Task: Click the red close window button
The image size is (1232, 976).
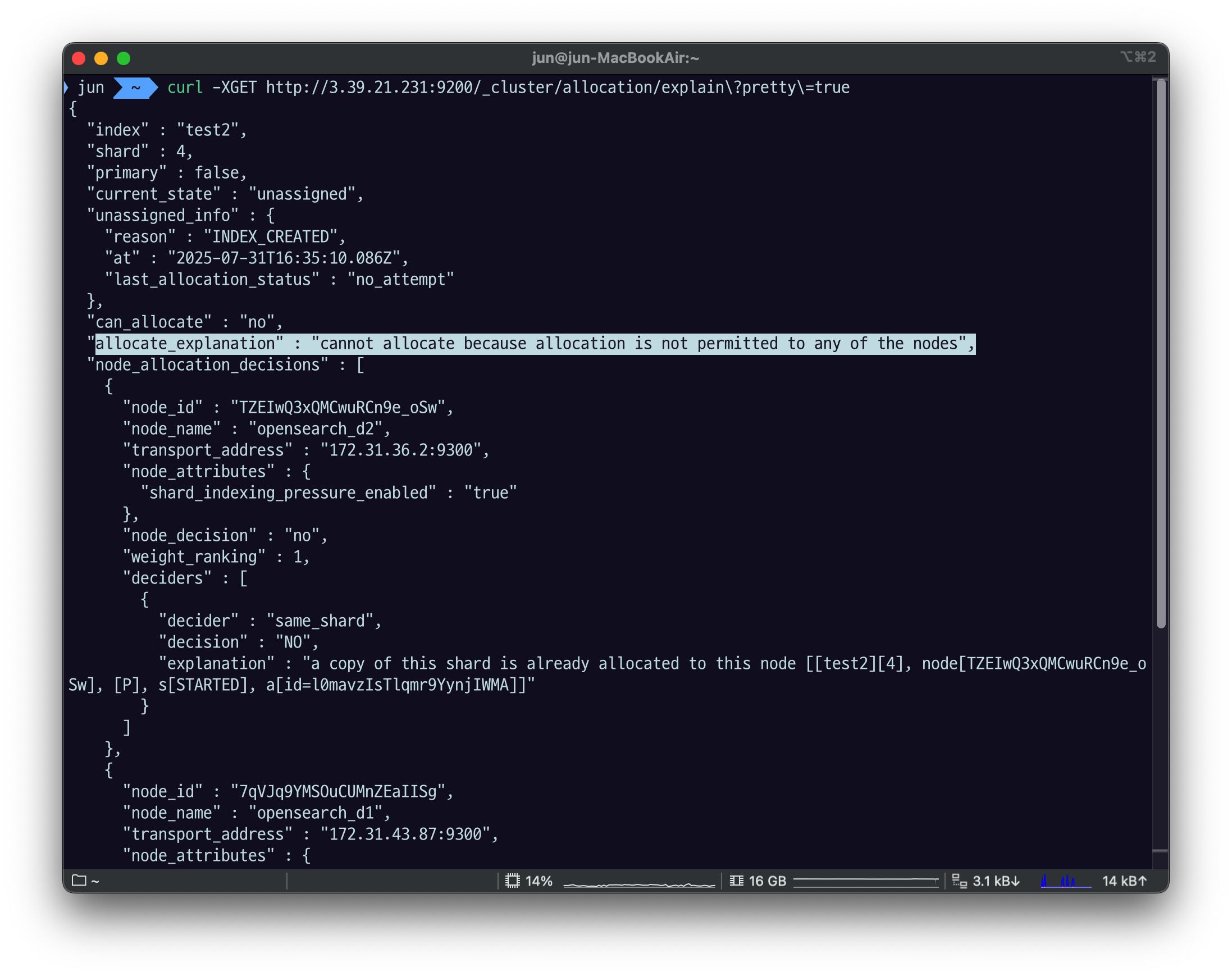Action: pyautogui.click(x=79, y=58)
